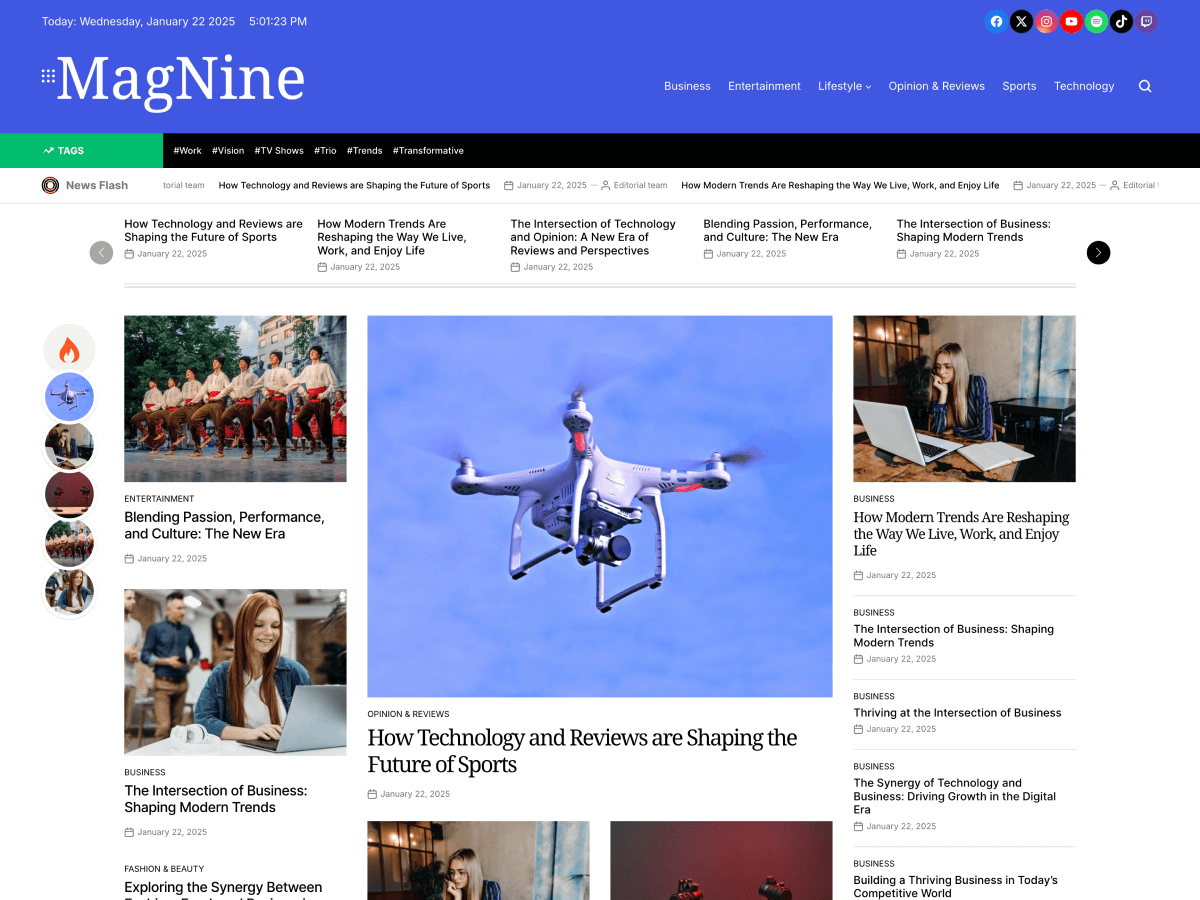The height and width of the screenshot is (900, 1200).
Task: Open MagNine's Facebook social icon
Action: (996, 21)
